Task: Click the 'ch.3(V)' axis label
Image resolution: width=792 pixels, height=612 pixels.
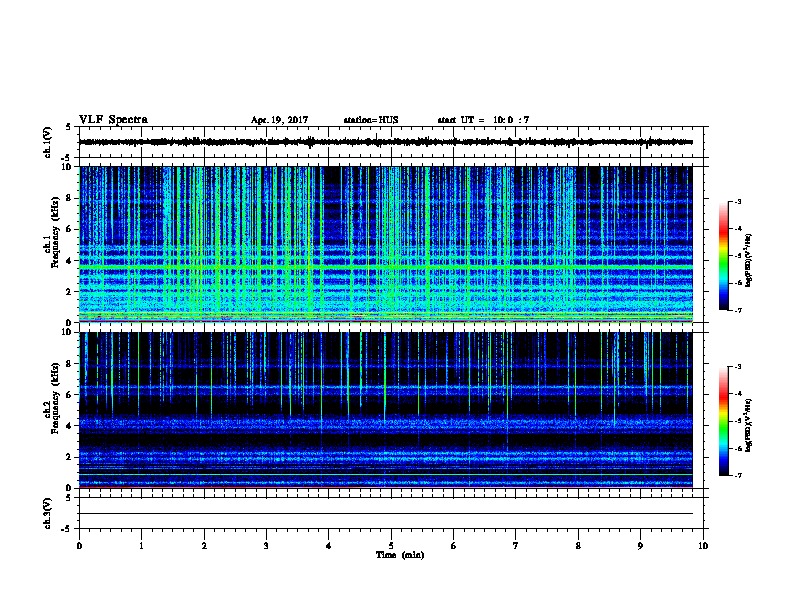Action: click(x=48, y=513)
